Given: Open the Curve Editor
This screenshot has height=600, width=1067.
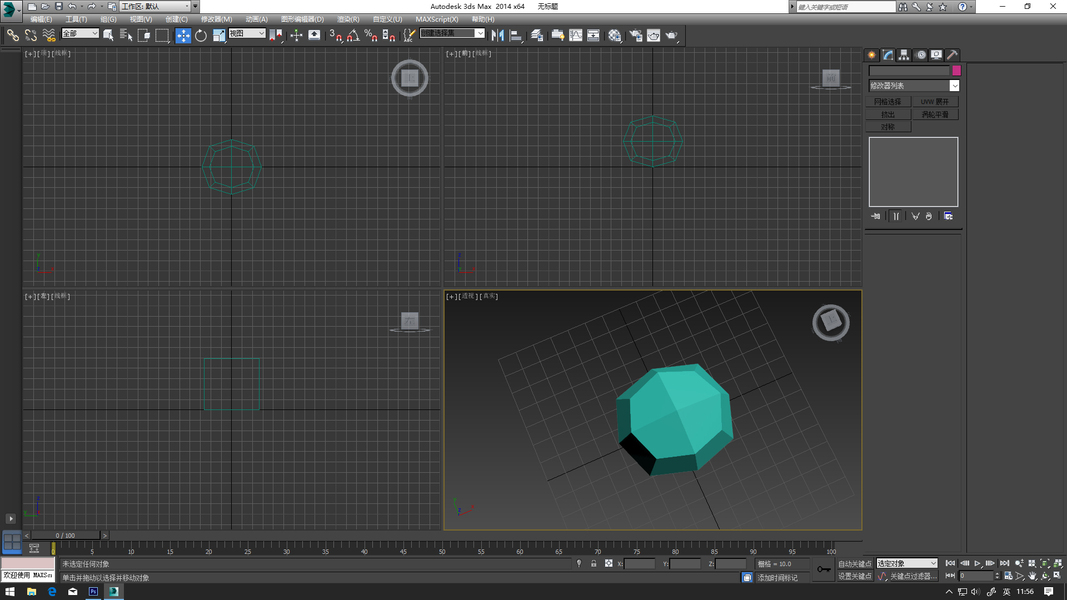Looking at the screenshot, I should pyautogui.click(x=576, y=35).
